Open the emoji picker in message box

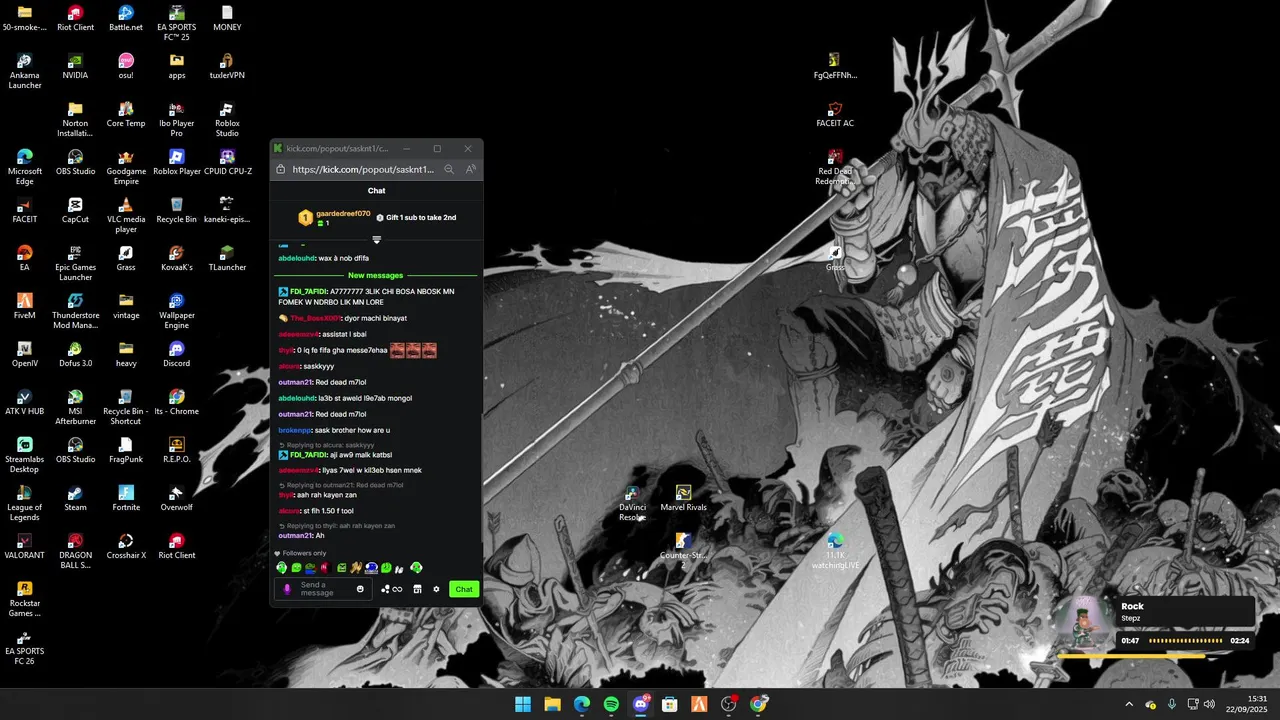click(360, 589)
